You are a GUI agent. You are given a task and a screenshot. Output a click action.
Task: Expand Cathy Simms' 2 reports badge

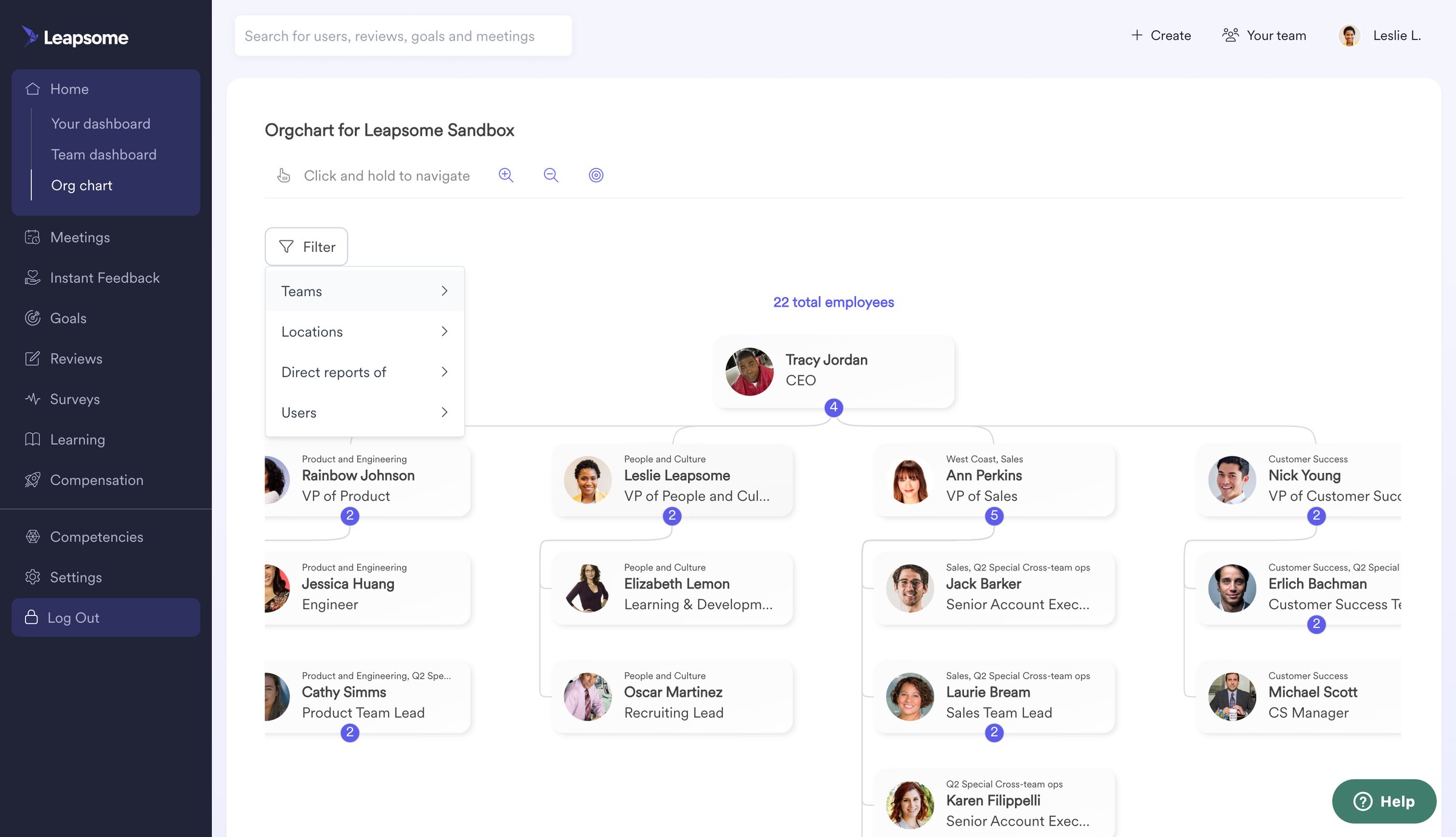pyautogui.click(x=350, y=733)
